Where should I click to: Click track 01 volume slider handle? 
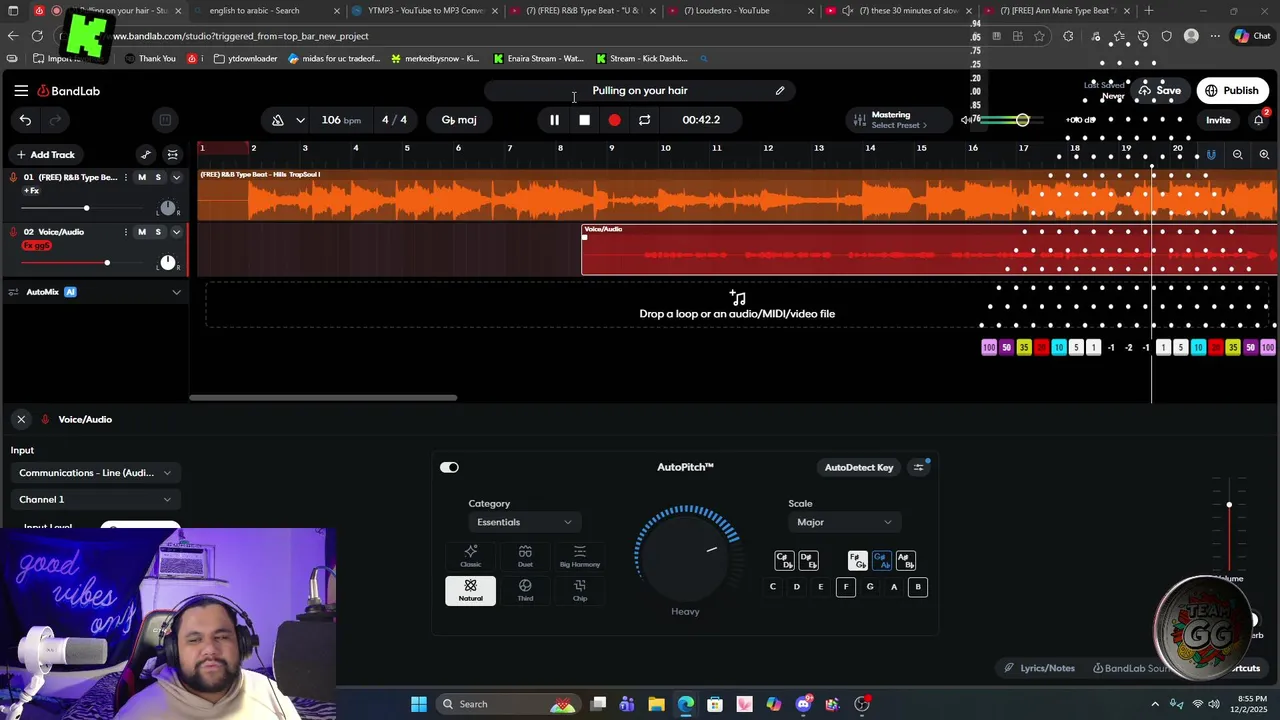[x=86, y=208]
